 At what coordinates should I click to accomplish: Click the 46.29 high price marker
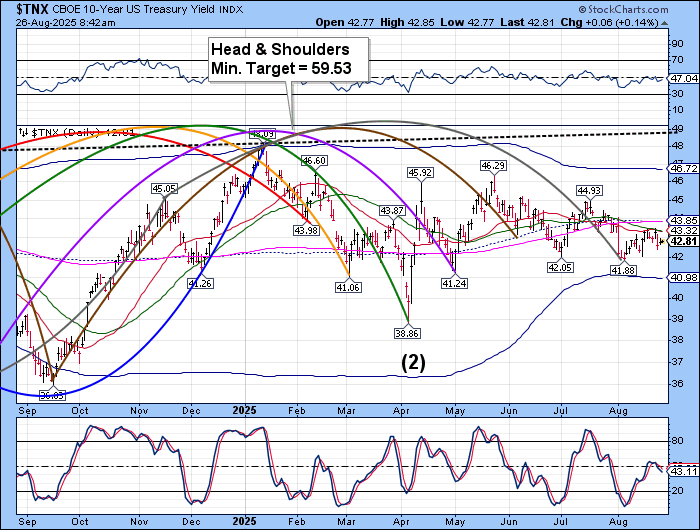[x=492, y=165]
